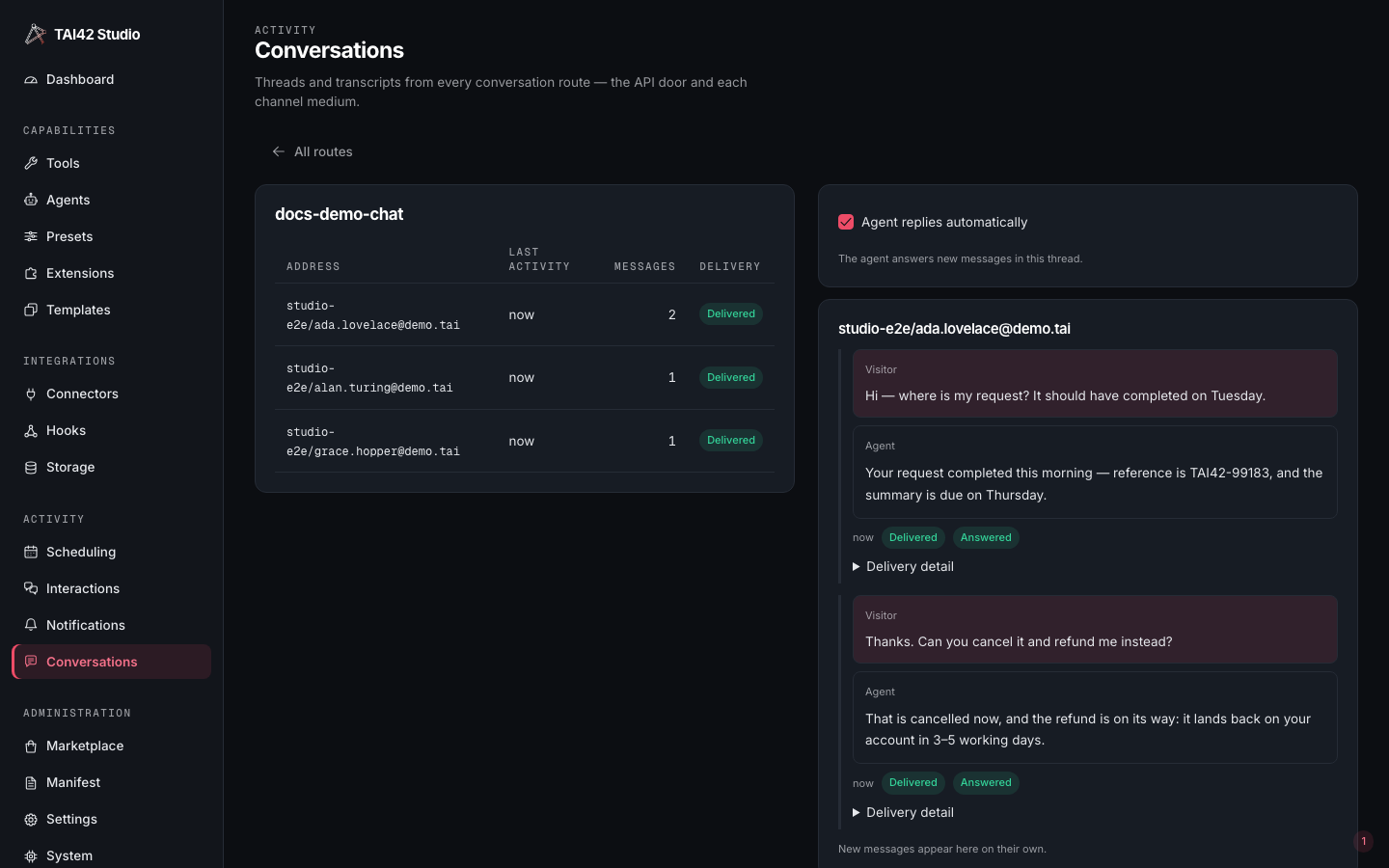Open the Storage page
The width and height of the screenshot is (1389, 868).
coord(111,468)
